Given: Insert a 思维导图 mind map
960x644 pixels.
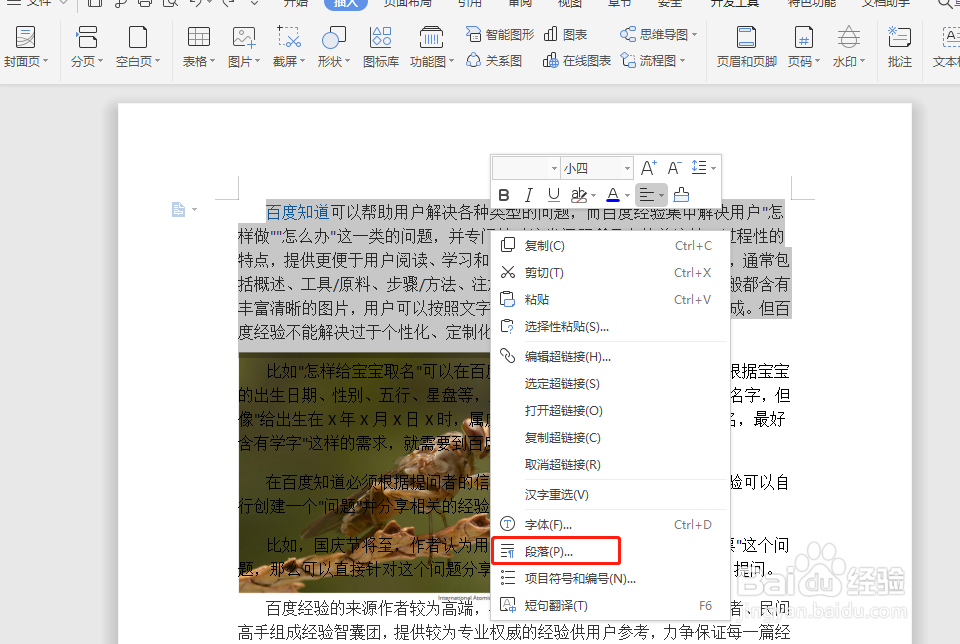Looking at the screenshot, I should pyautogui.click(x=654, y=34).
